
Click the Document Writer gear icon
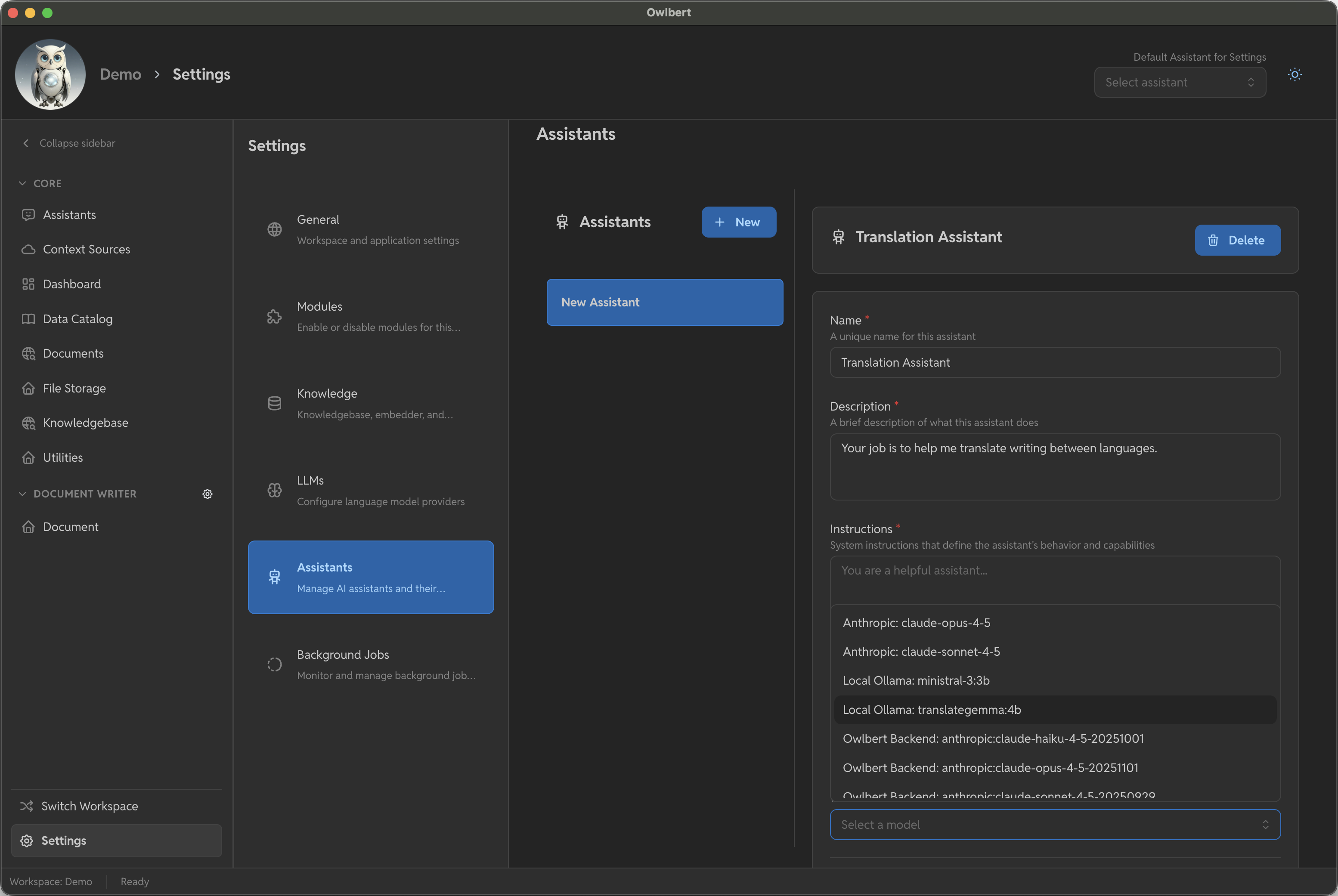tap(208, 494)
